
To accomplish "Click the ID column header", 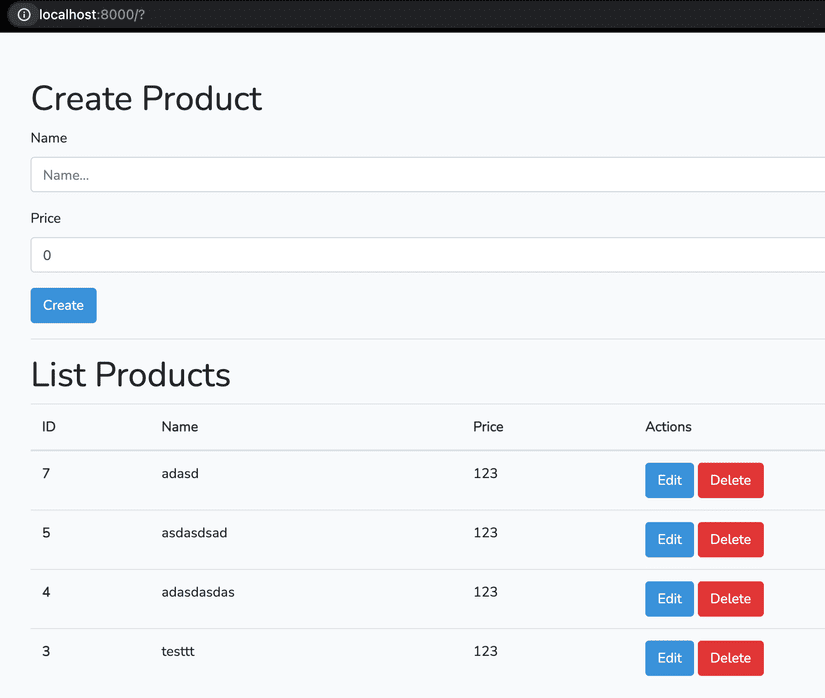I will [x=48, y=426].
